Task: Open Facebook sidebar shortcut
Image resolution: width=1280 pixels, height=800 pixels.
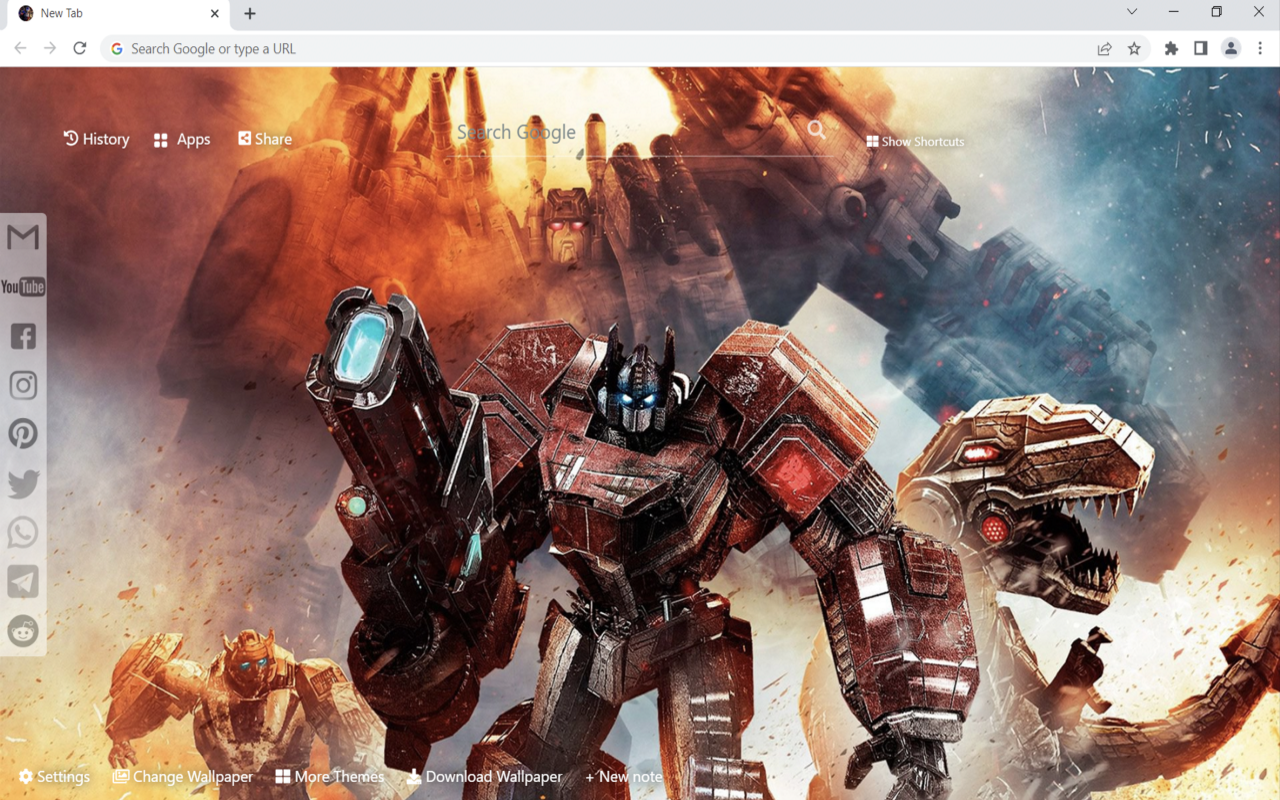Action: (23, 336)
